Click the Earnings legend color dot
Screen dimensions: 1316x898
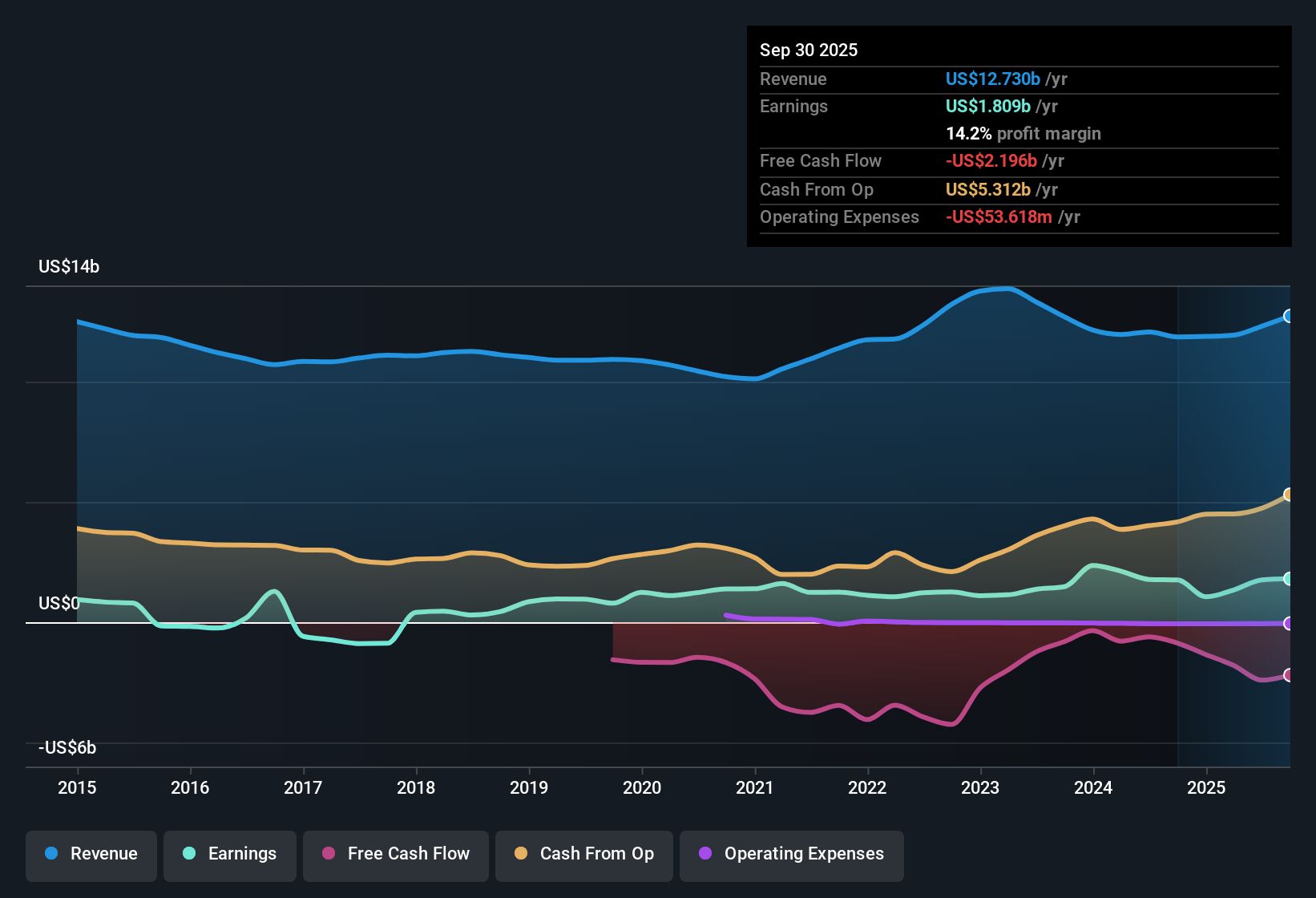189,854
